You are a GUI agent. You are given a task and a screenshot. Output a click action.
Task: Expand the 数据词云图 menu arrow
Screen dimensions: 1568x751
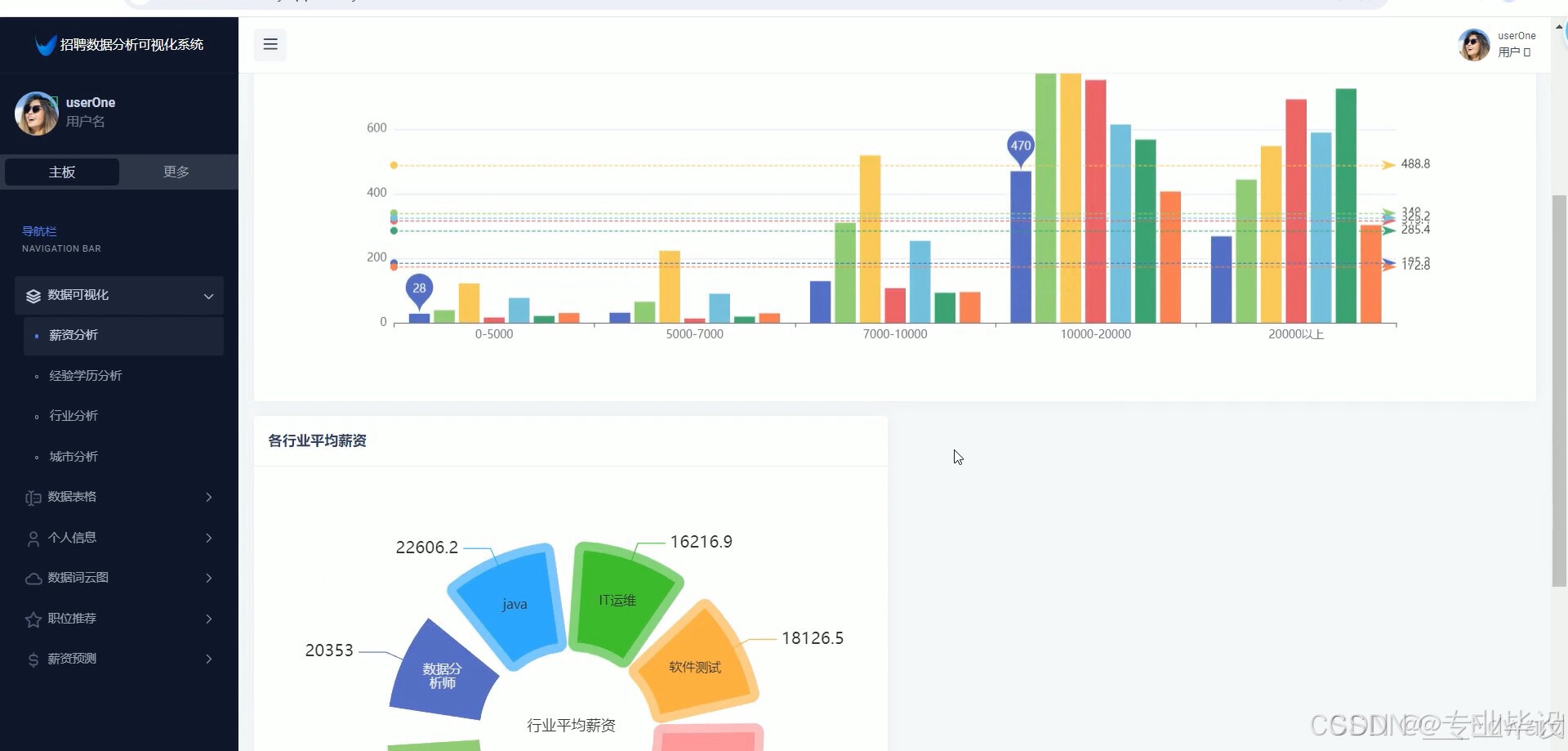[x=209, y=578]
